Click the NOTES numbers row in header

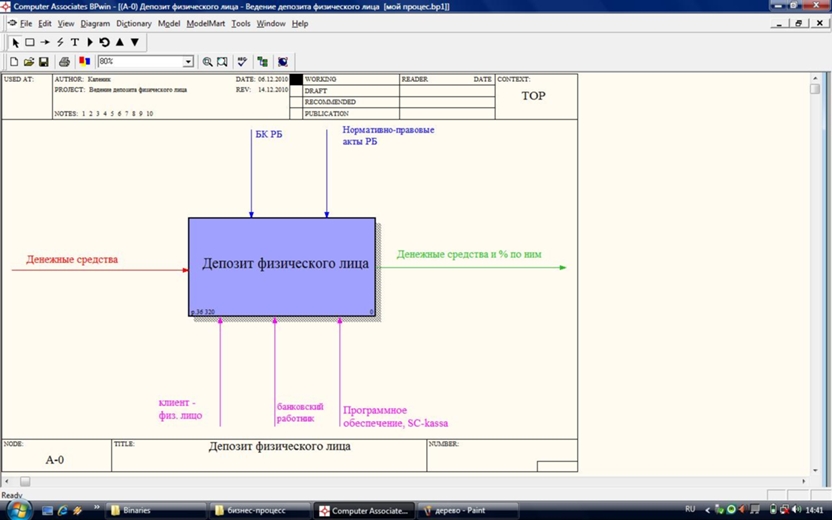tap(117, 114)
